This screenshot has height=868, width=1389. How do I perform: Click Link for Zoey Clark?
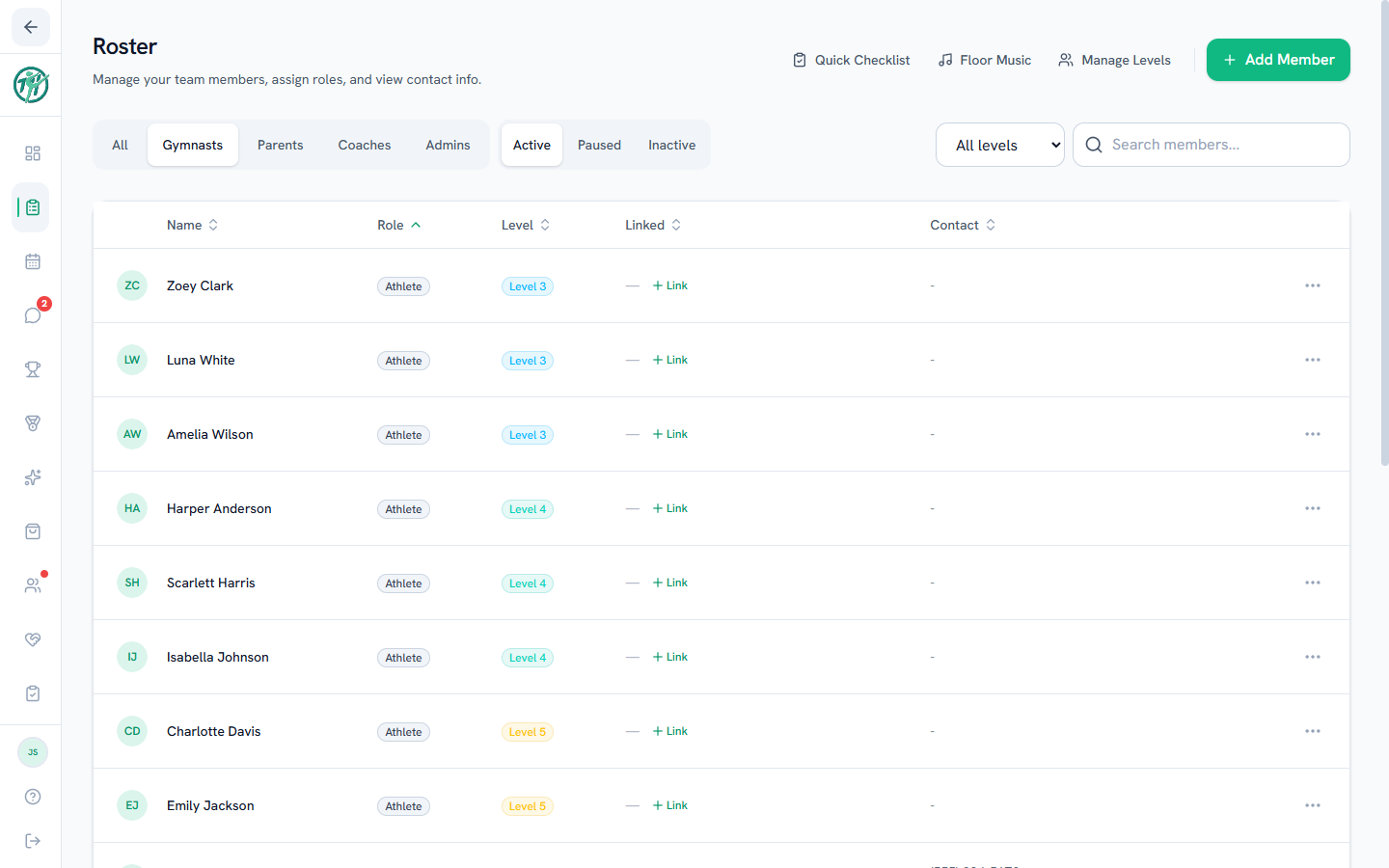tap(670, 285)
